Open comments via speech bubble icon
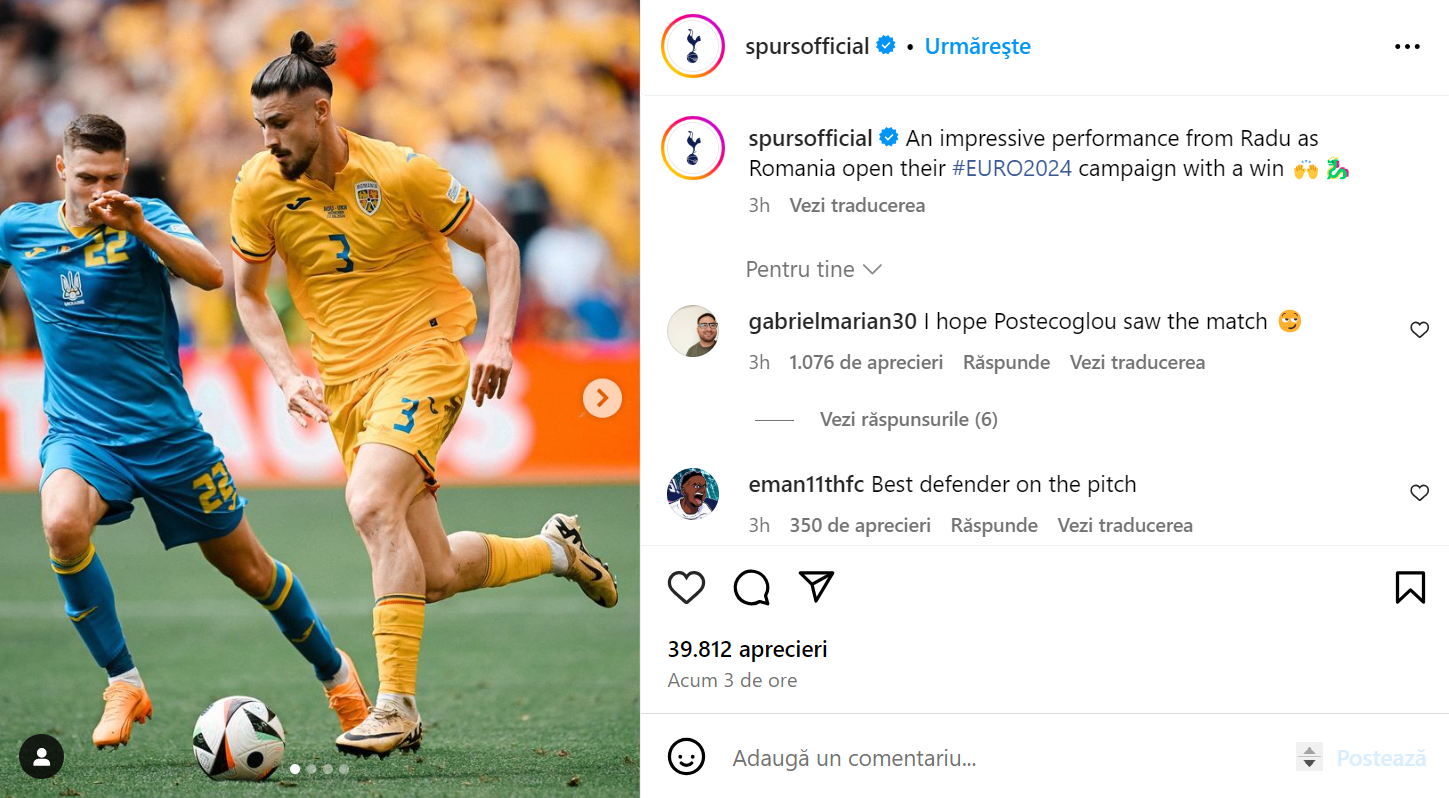This screenshot has width=1449, height=798. [x=751, y=588]
